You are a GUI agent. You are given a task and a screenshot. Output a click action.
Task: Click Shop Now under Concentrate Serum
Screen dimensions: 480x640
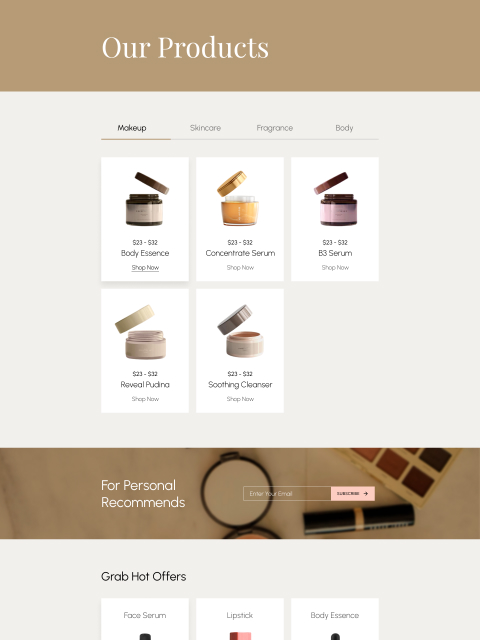240,268
